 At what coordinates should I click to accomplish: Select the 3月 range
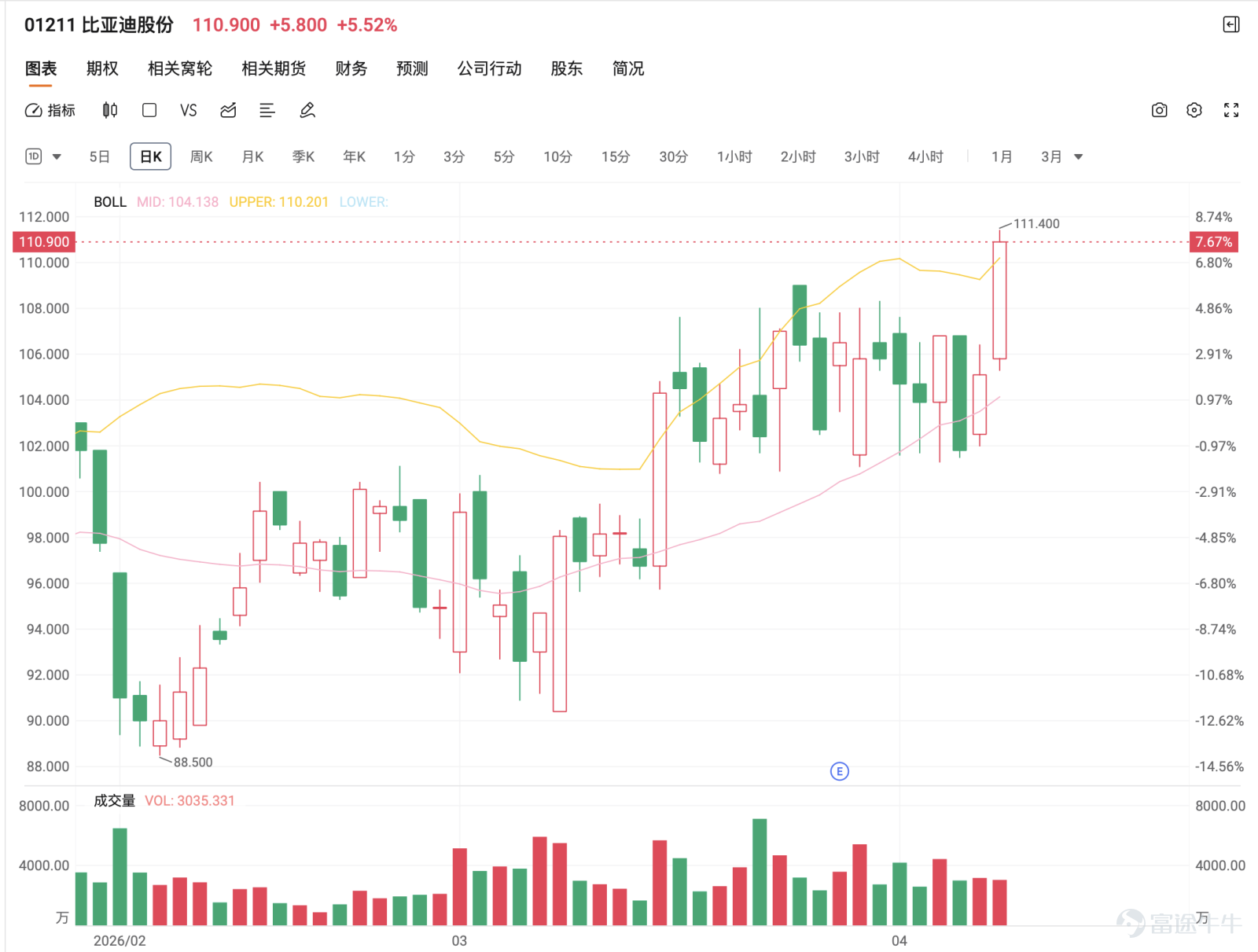click(1051, 156)
